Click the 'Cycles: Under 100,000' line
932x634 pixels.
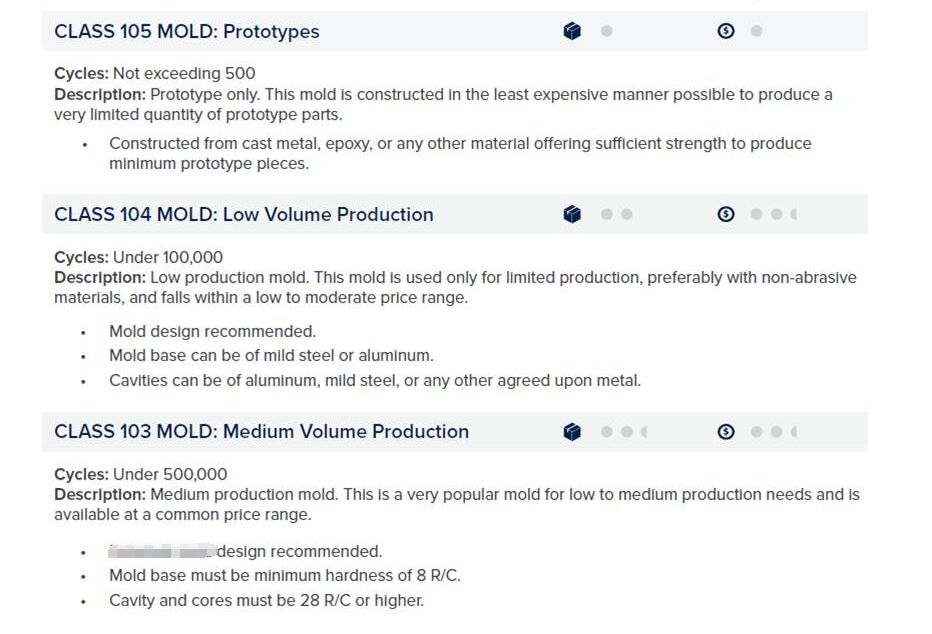click(138, 257)
